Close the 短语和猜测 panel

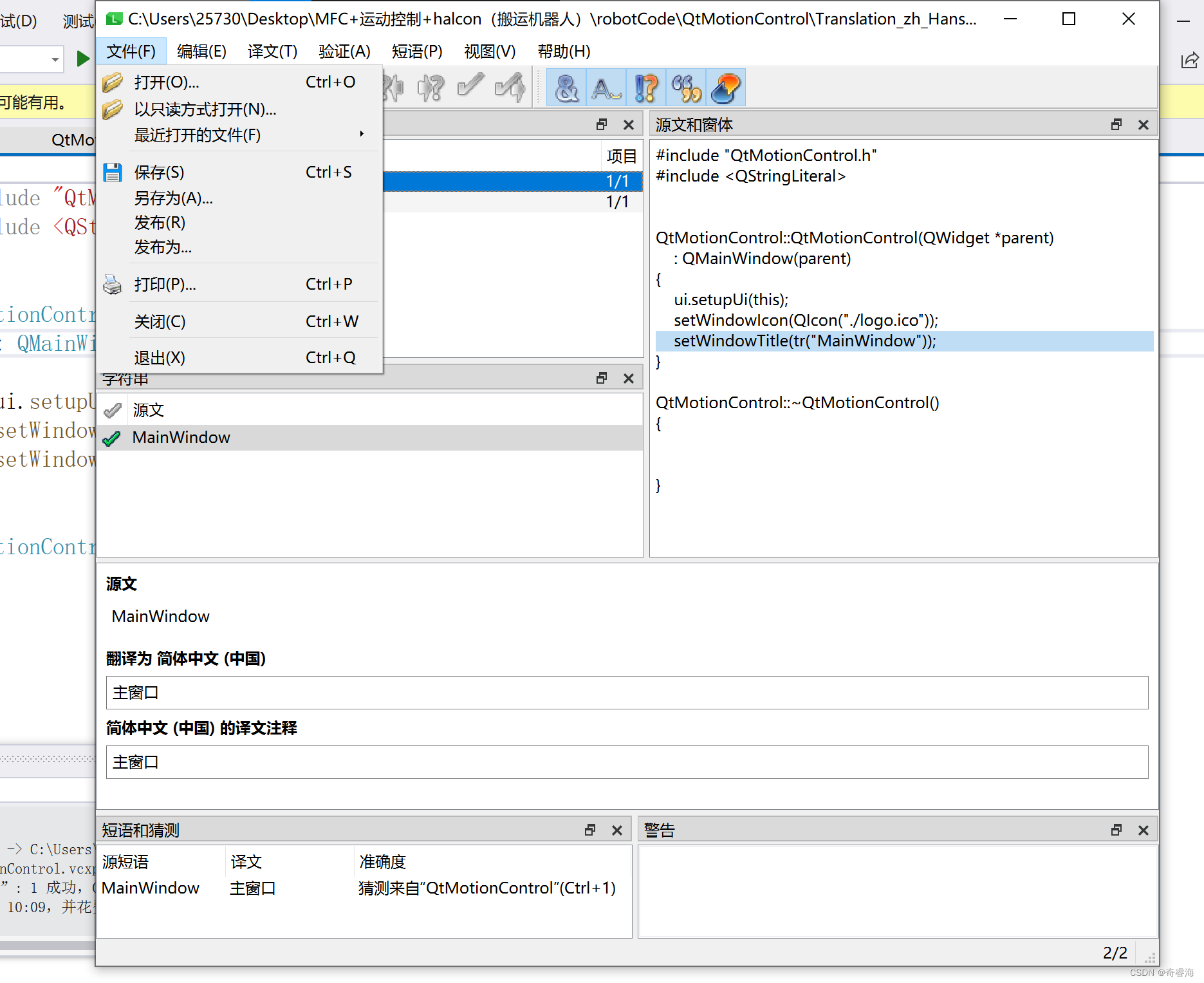point(617,830)
